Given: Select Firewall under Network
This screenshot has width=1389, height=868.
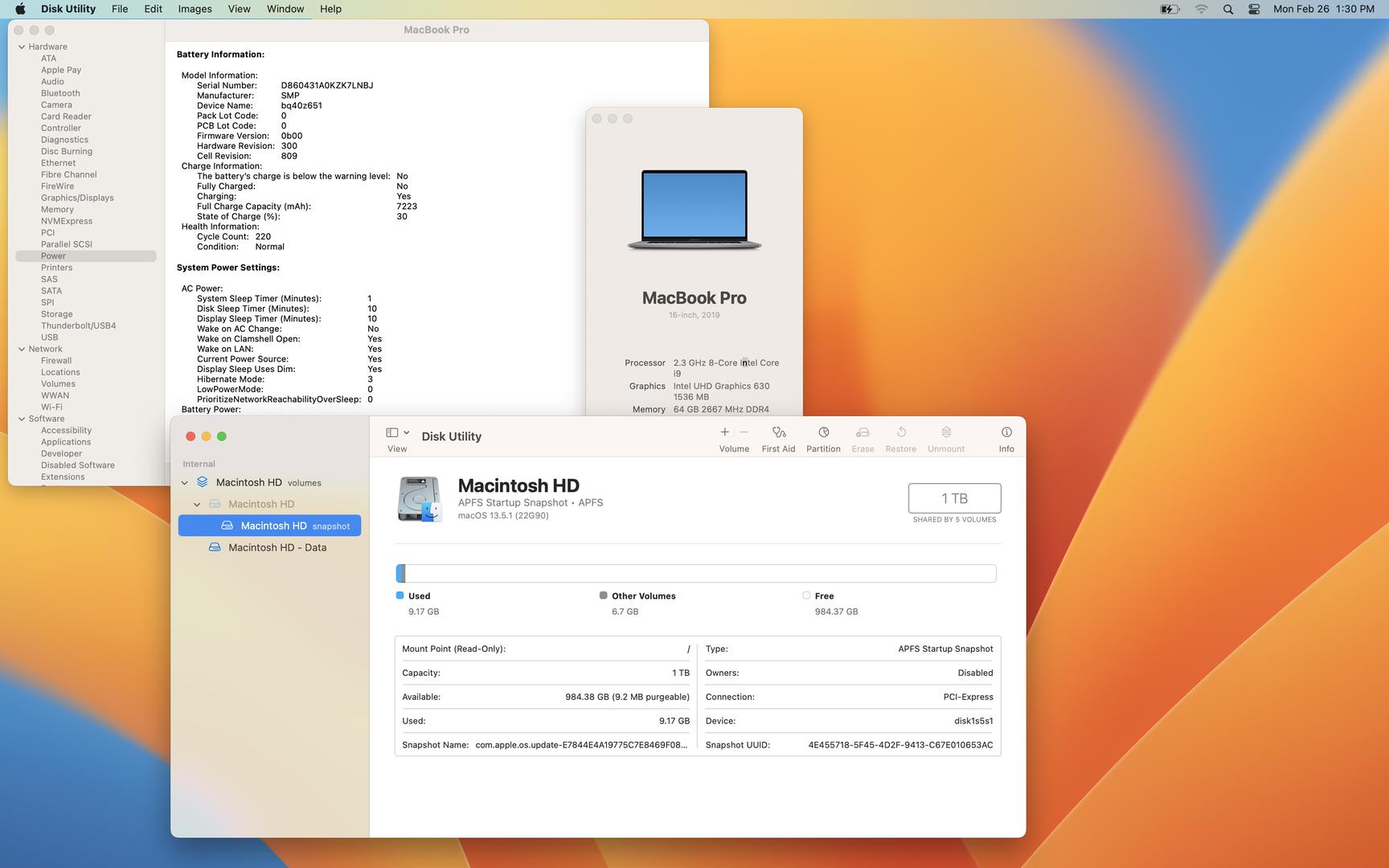Looking at the screenshot, I should [x=56, y=360].
